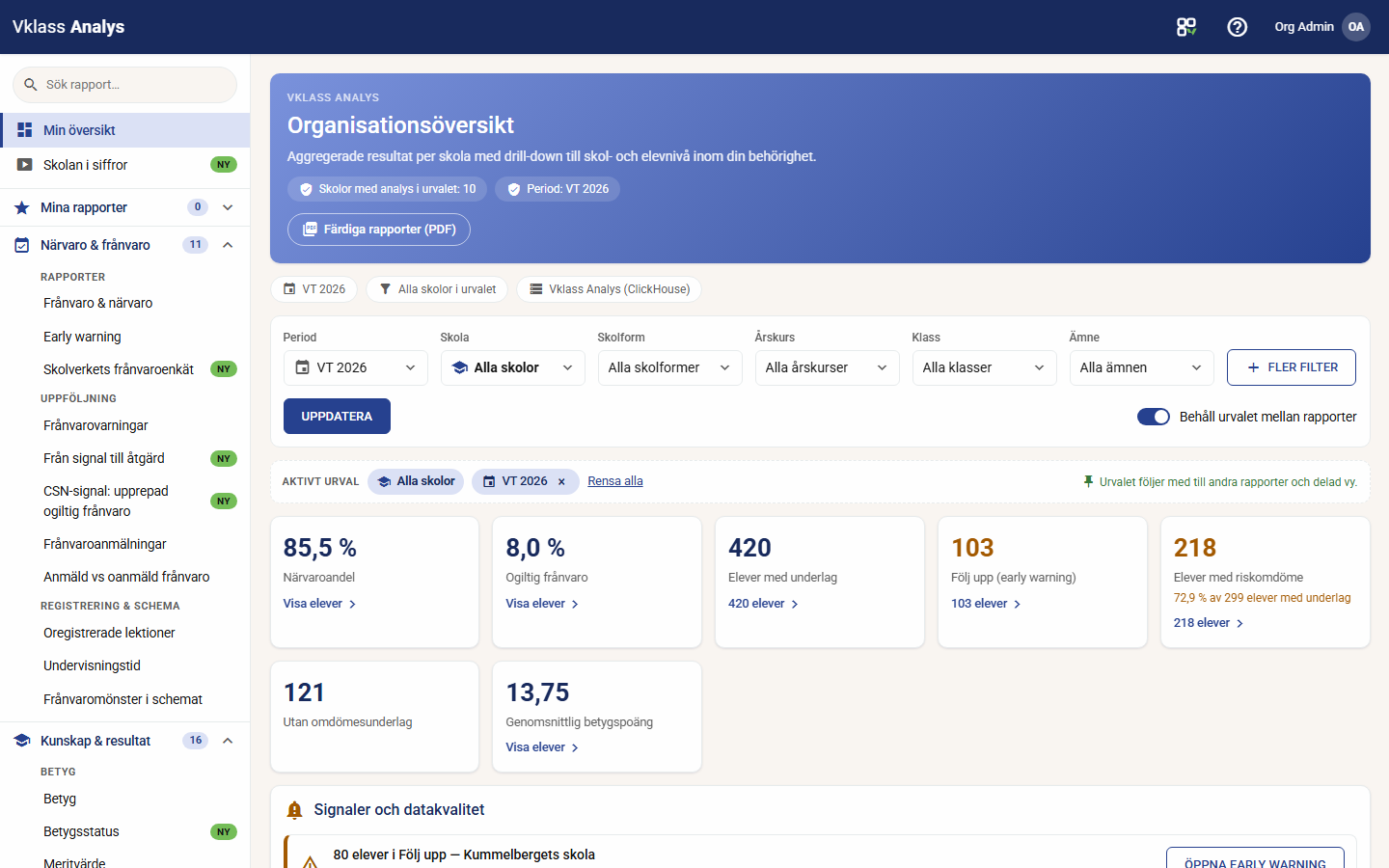Image resolution: width=1389 pixels, height=868 pixels.
Task: Open Frånvarovarningar in sidebar
Action: pos(95,425)
